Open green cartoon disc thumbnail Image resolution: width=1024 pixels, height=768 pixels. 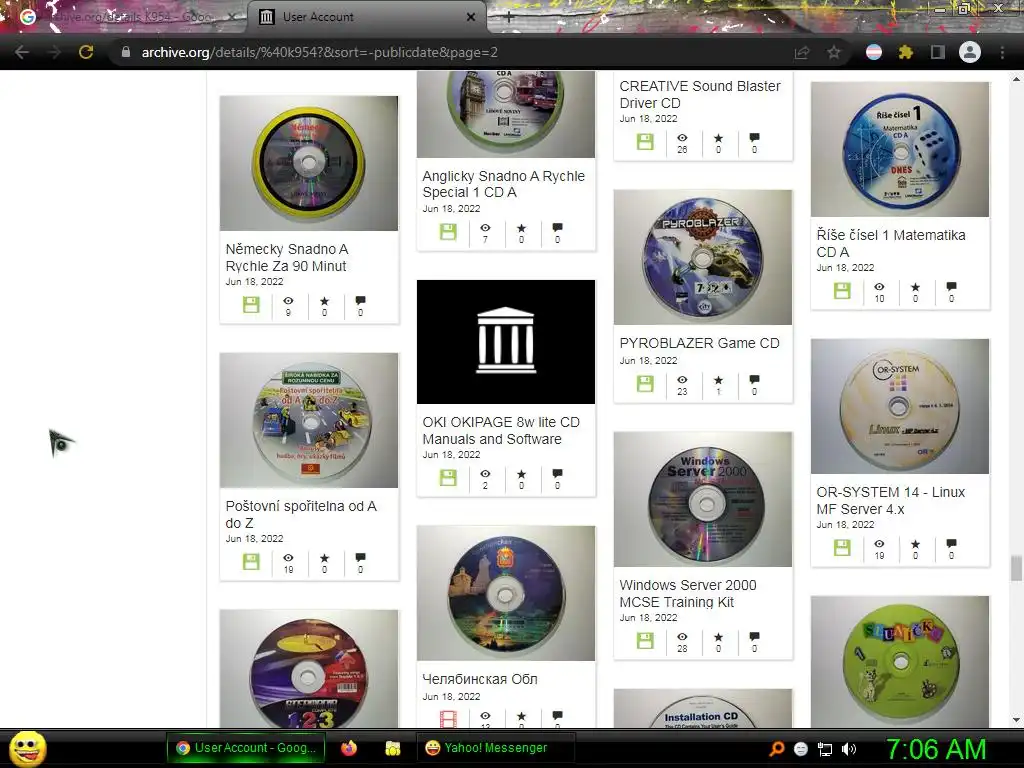900,662
